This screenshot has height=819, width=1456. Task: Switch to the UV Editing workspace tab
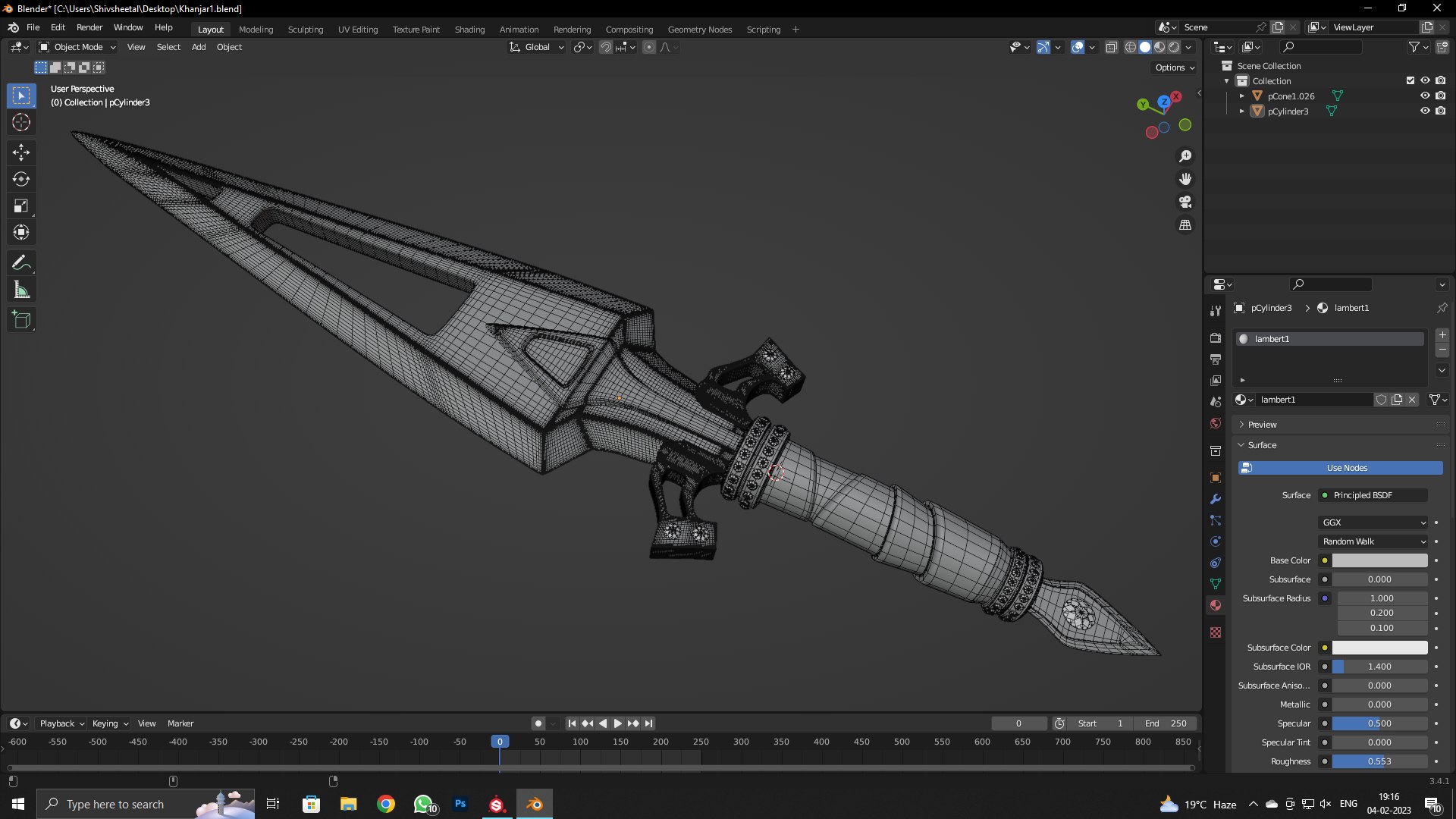coord(358,30)
